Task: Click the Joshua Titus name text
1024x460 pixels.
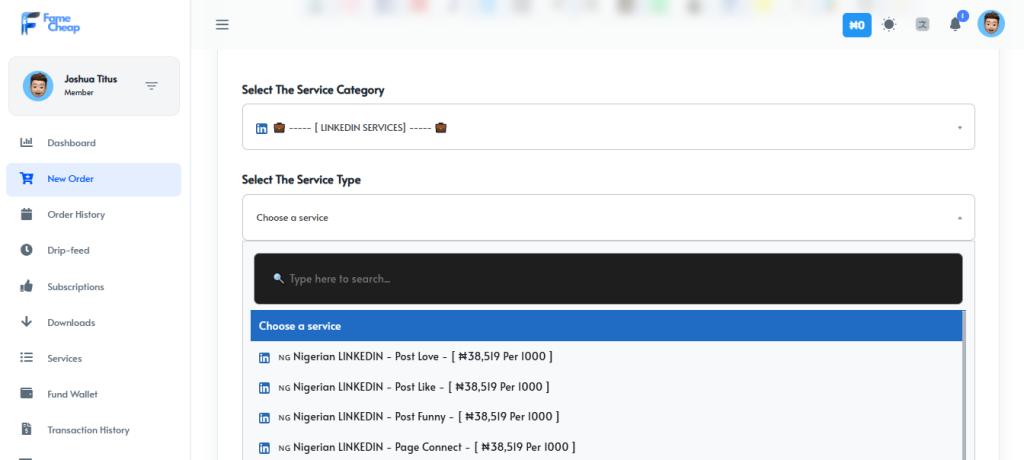Action: pyautogui.click(x=91, y=79)
